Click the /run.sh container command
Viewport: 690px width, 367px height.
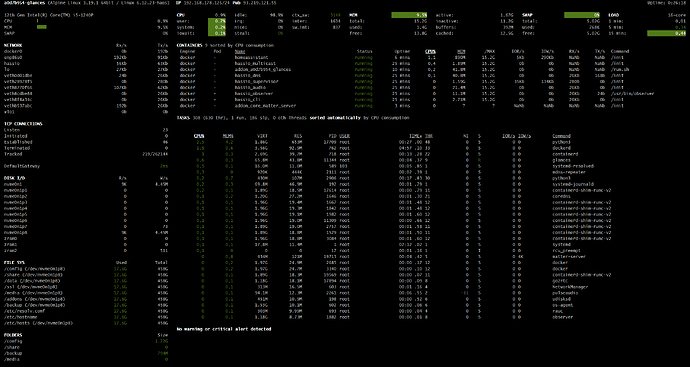(619, 69)
